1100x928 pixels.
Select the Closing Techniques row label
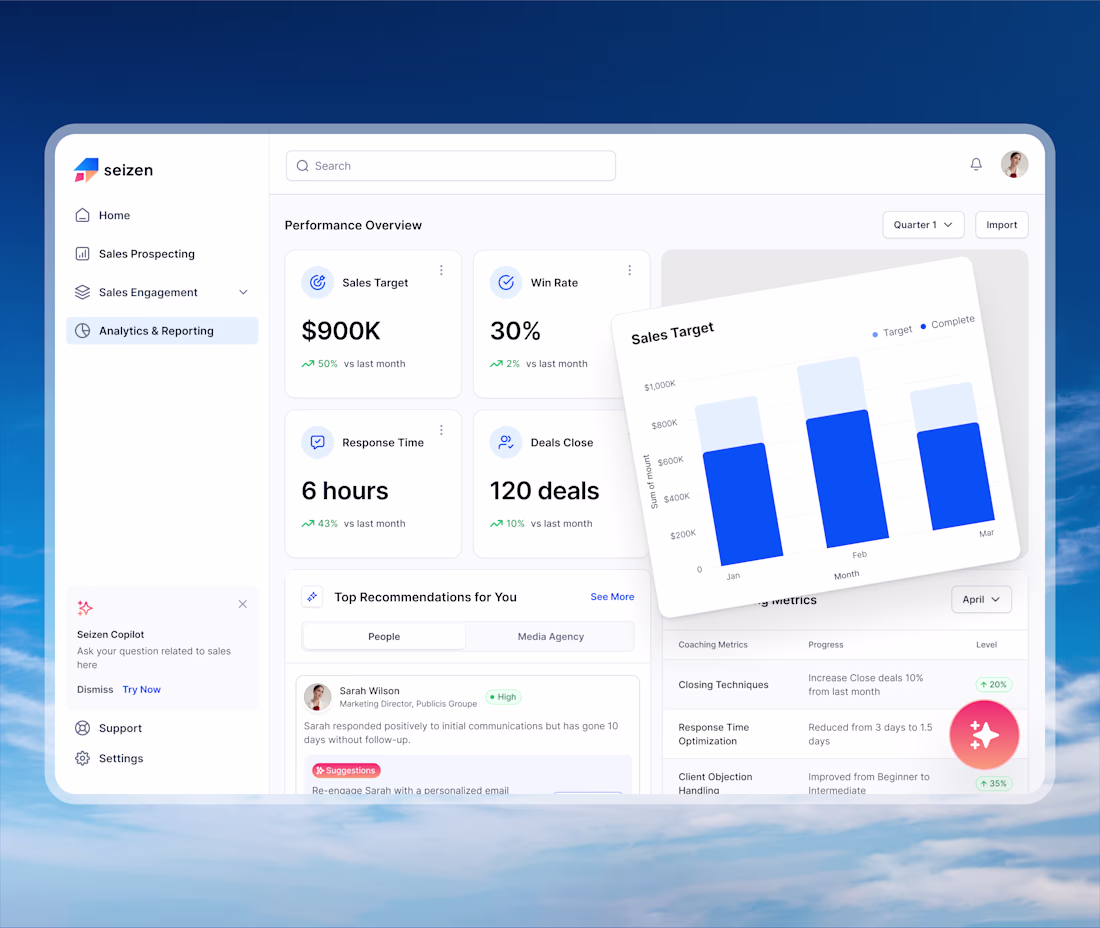(x=723, y=685)
